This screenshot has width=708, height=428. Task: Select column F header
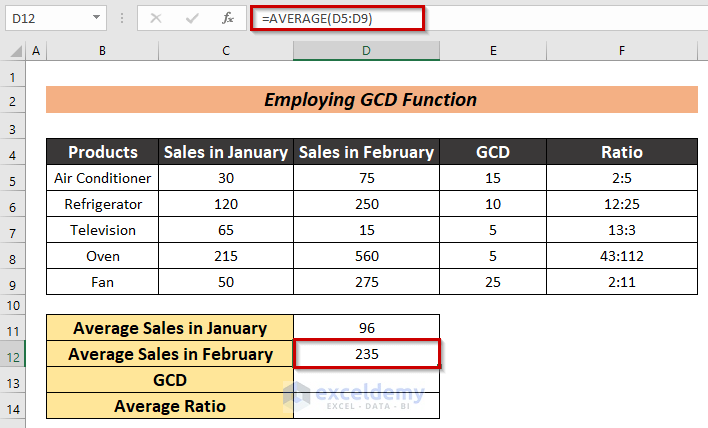[x=621, y=51]
